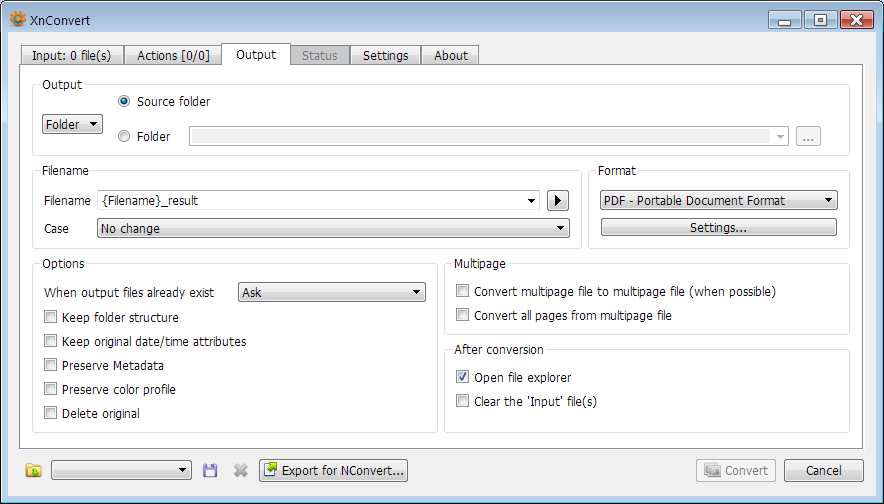Click the delete preset X icon
This screenshot has width=884, height=504.
[241, 470]
